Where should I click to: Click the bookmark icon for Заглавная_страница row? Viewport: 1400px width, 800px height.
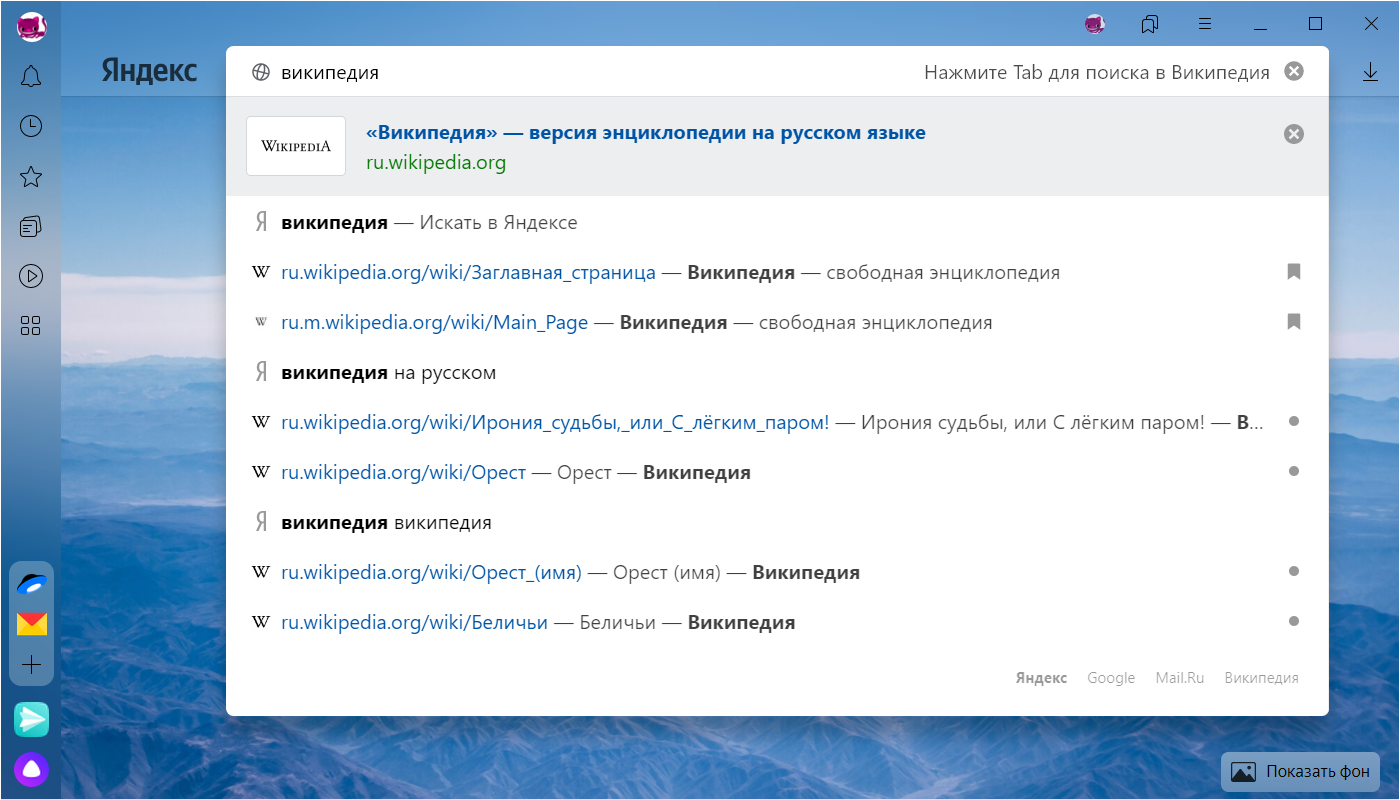[1294, 272]
